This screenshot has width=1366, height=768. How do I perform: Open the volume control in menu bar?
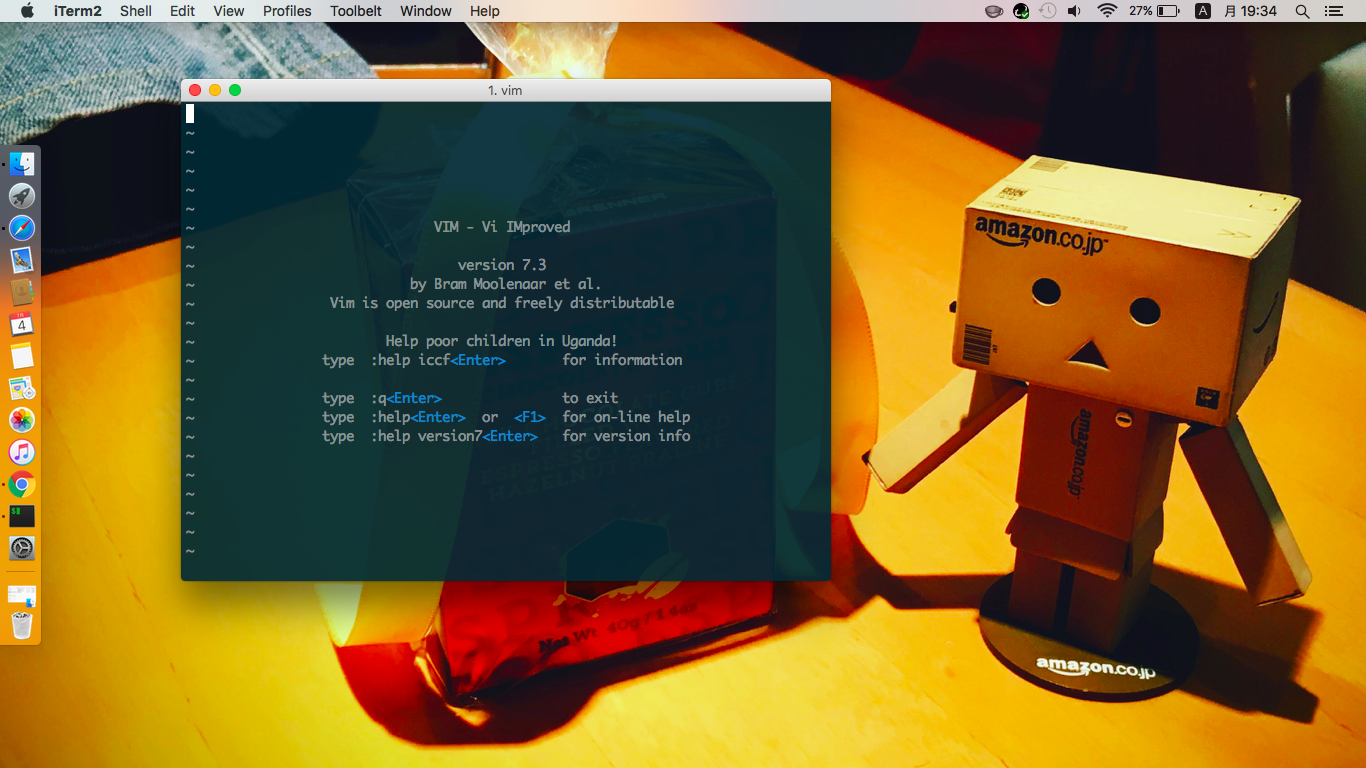point(1075,11)
